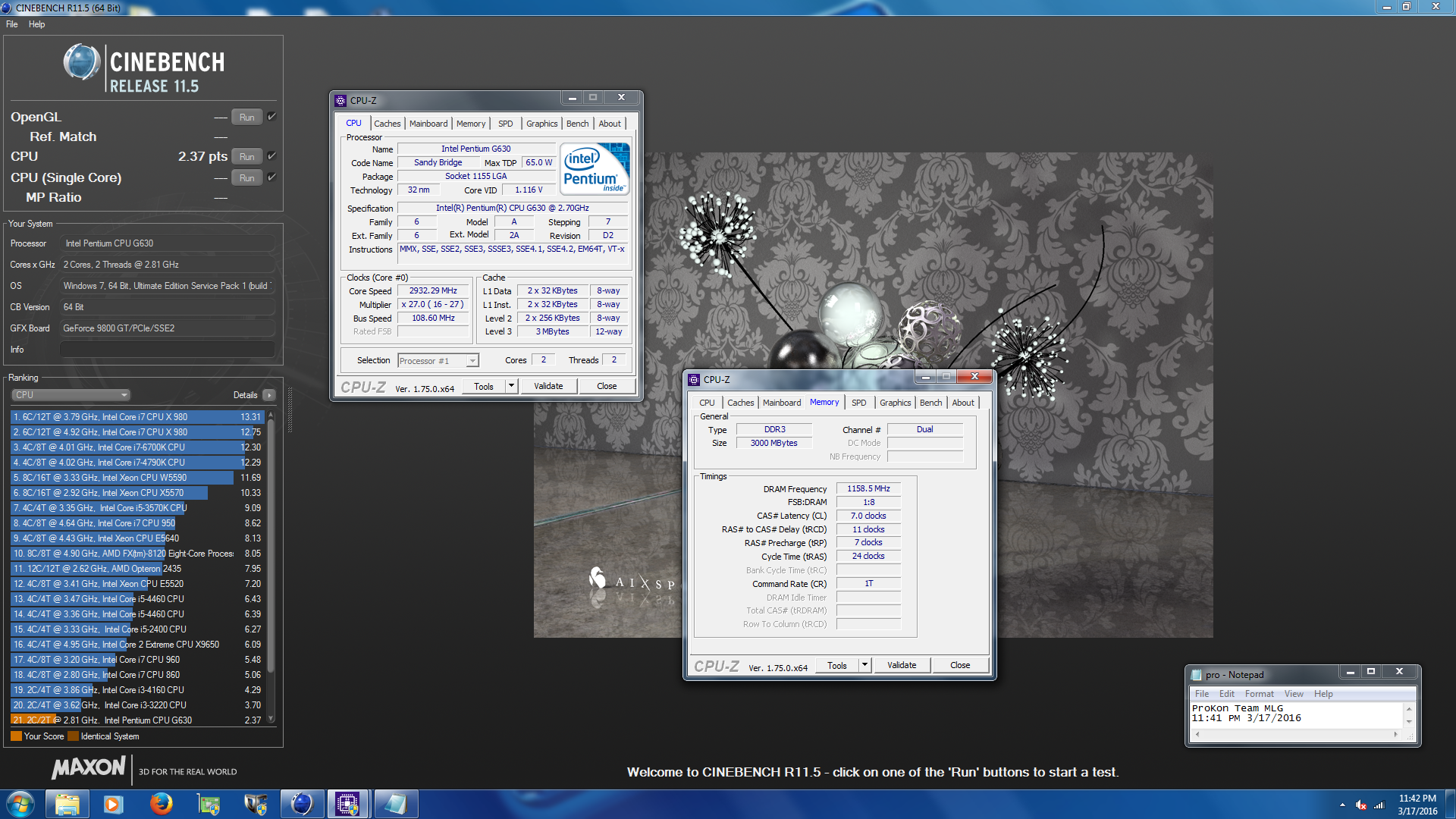The image size is (1456, 819).
Task: Toggle the OpenGL test checkbox
Action: (271, 117)
